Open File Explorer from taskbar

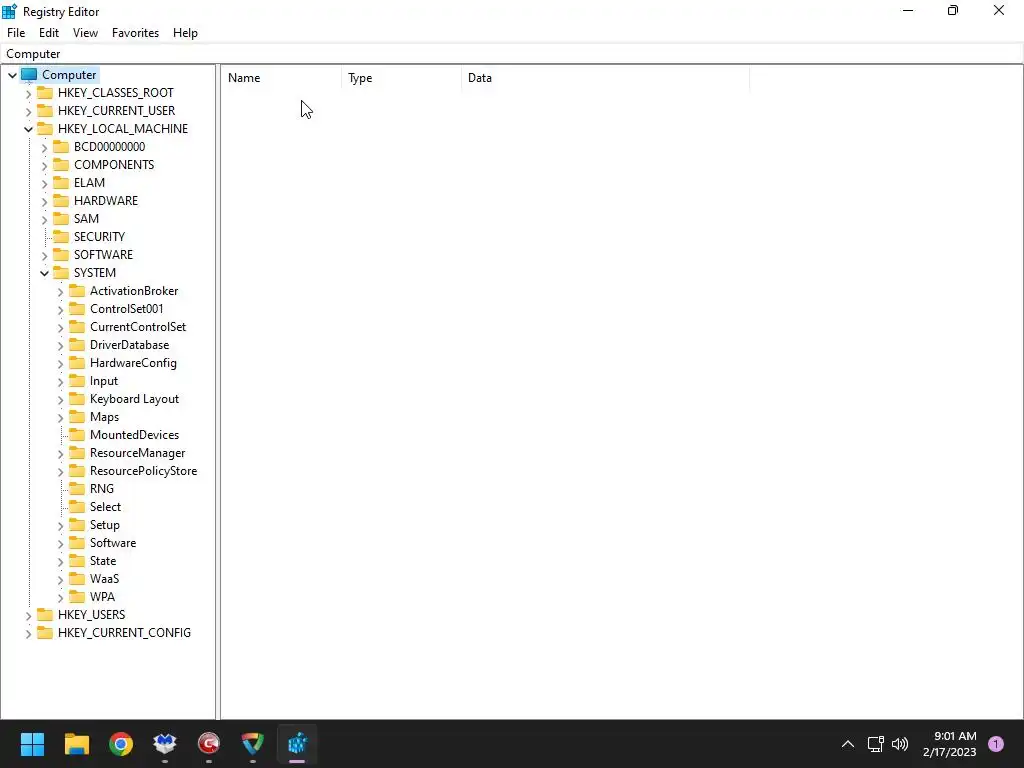point(76,744)
